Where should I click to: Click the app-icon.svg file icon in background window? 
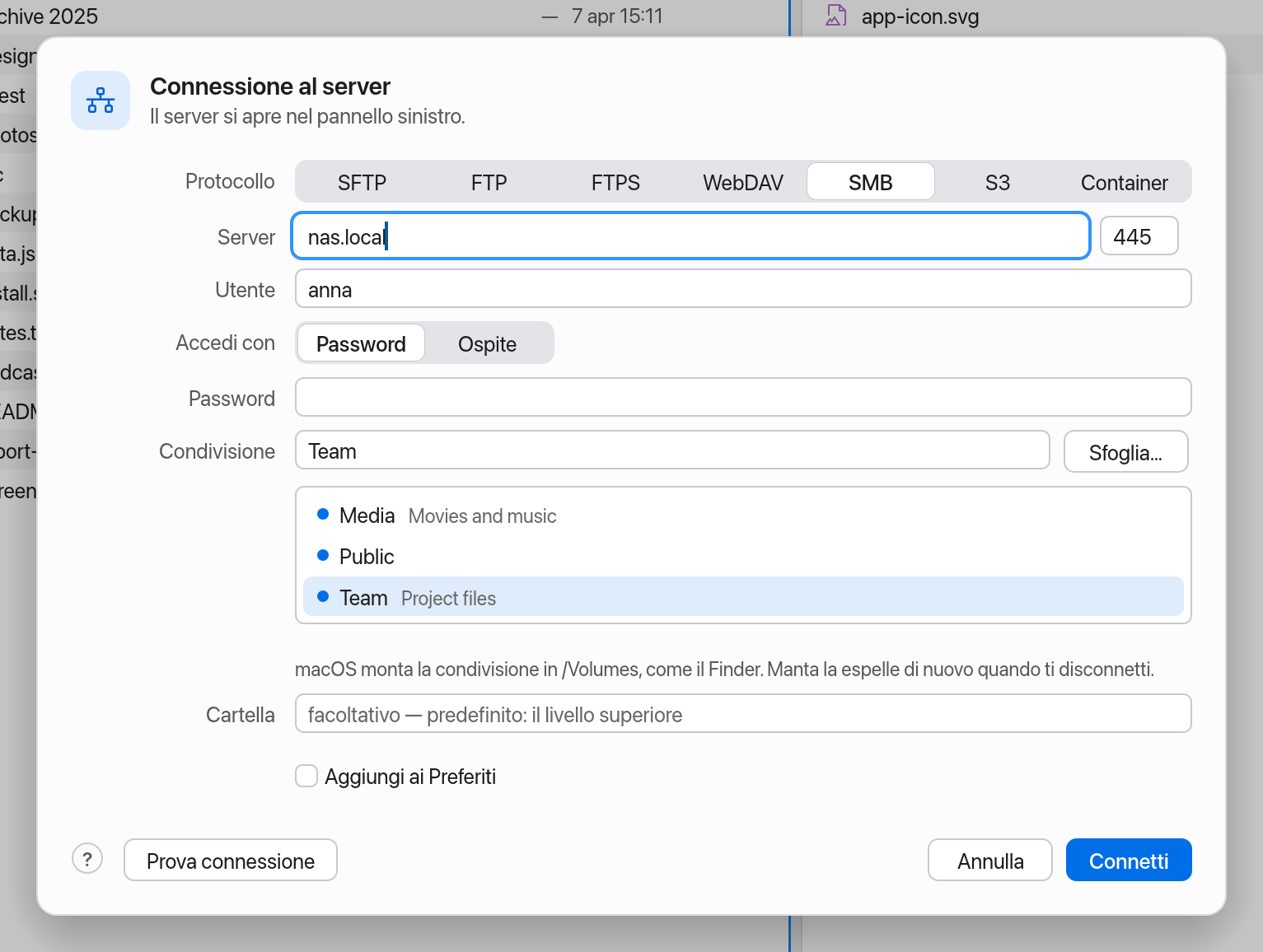pyautogui.click(x=836, y=16)
